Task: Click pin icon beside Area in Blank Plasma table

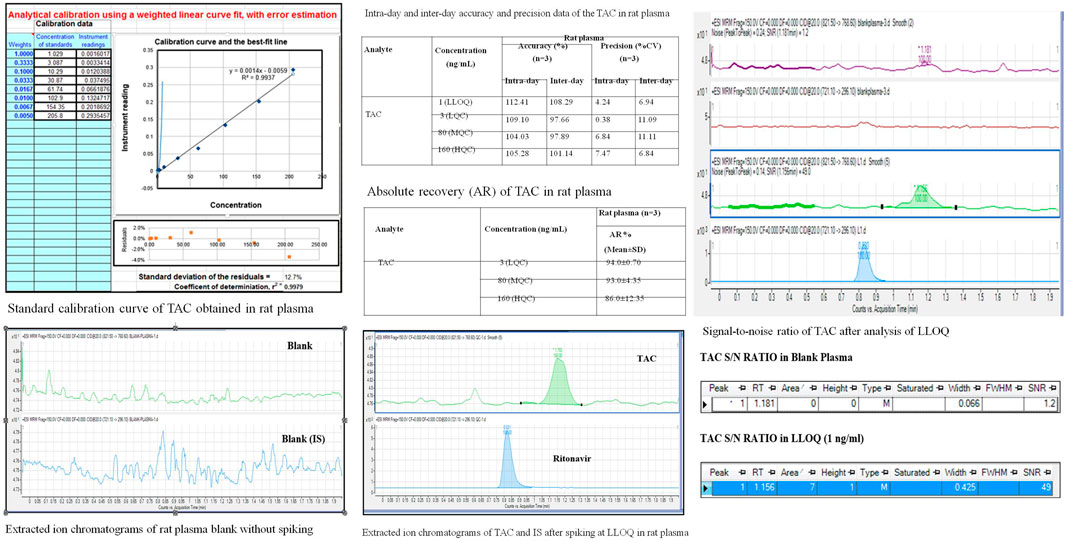Action: click(812, 388)
